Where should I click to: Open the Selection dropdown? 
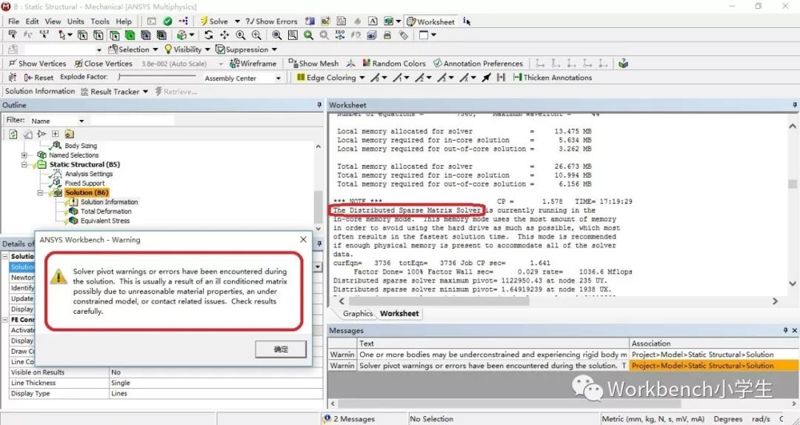point(155,49)
